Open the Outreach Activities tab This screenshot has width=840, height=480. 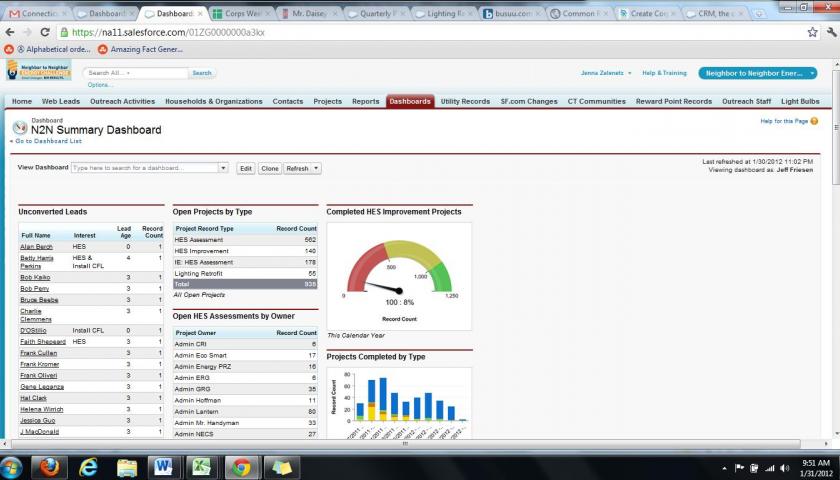(x=122, y=101)
